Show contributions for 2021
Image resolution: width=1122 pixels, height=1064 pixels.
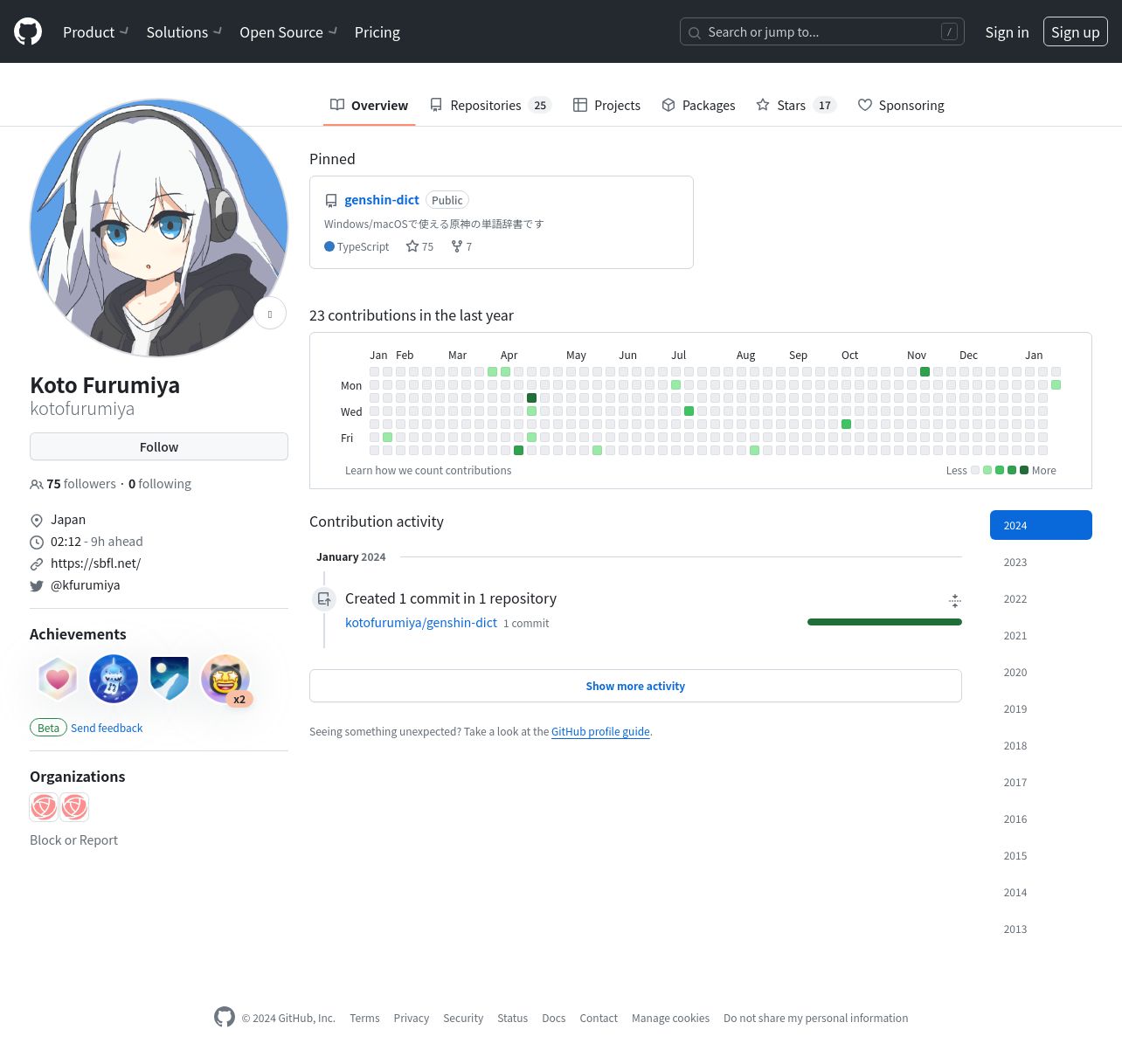[1041, 635]
